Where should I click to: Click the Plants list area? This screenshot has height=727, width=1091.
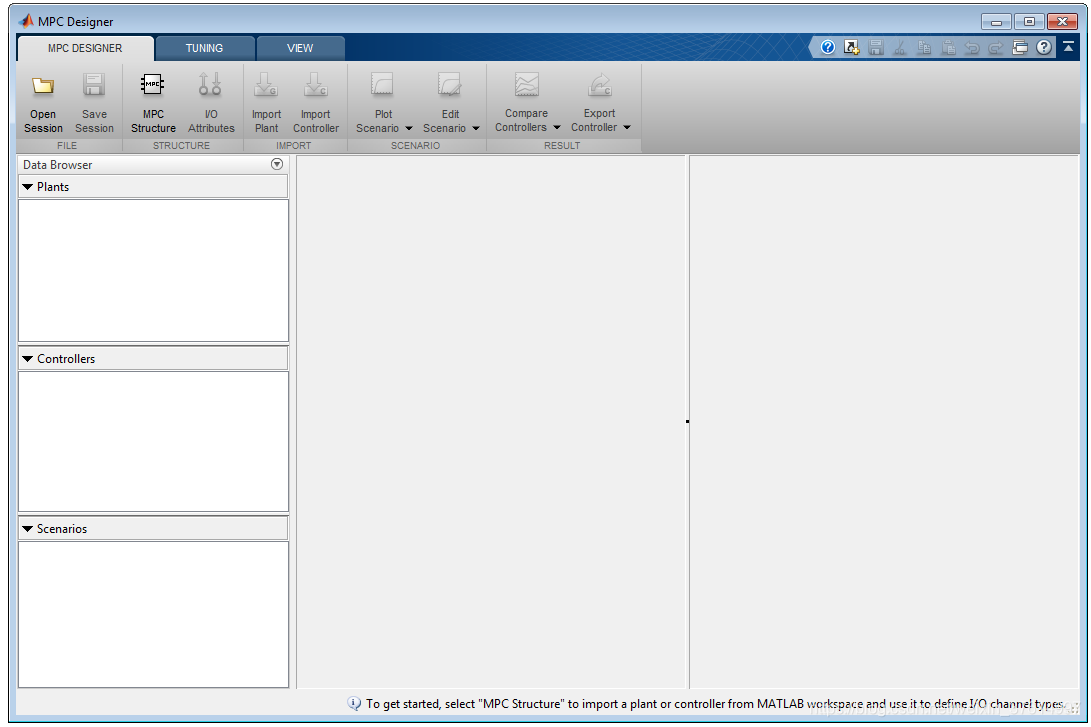153,271
